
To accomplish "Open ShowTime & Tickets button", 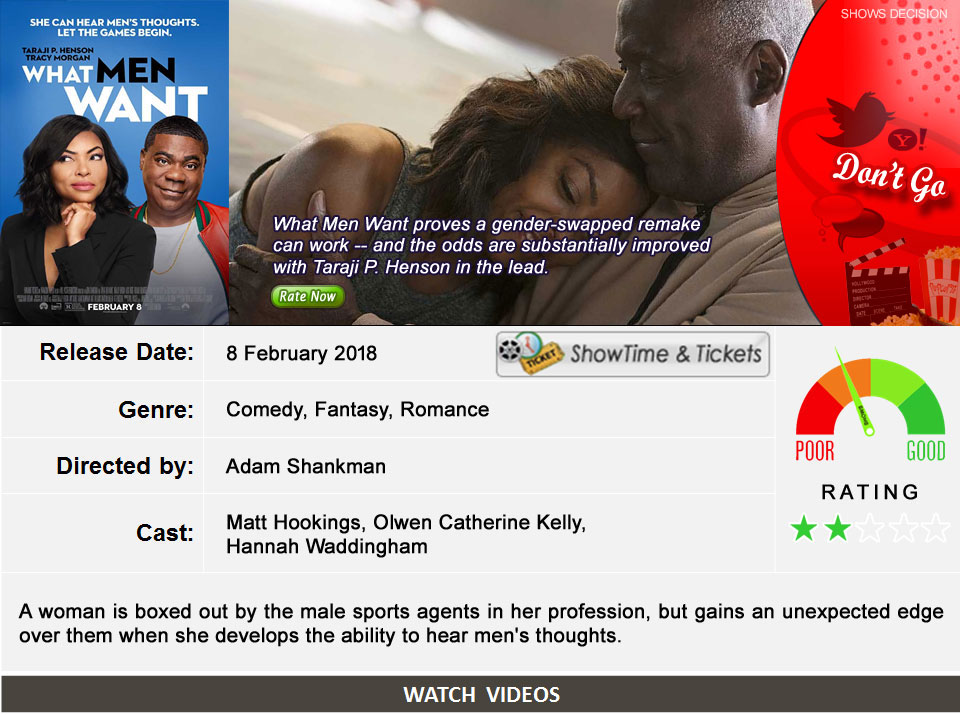I will [x=632, y=354].
